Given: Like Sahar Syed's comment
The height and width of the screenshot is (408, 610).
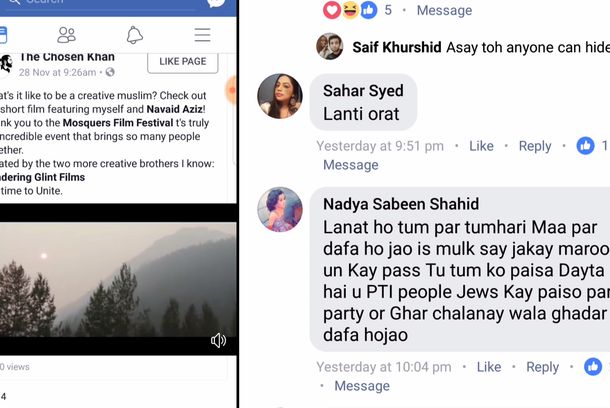Looking at the screenshot, I should coord(481,146).
